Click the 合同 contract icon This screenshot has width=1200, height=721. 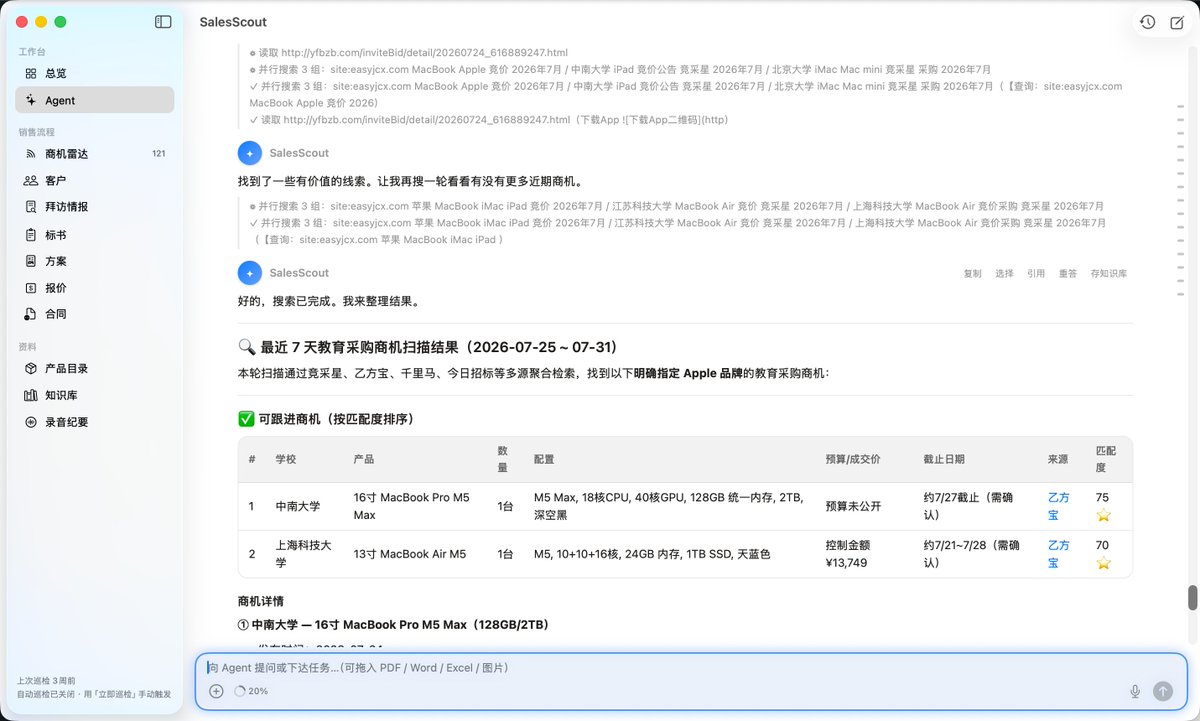31,314
